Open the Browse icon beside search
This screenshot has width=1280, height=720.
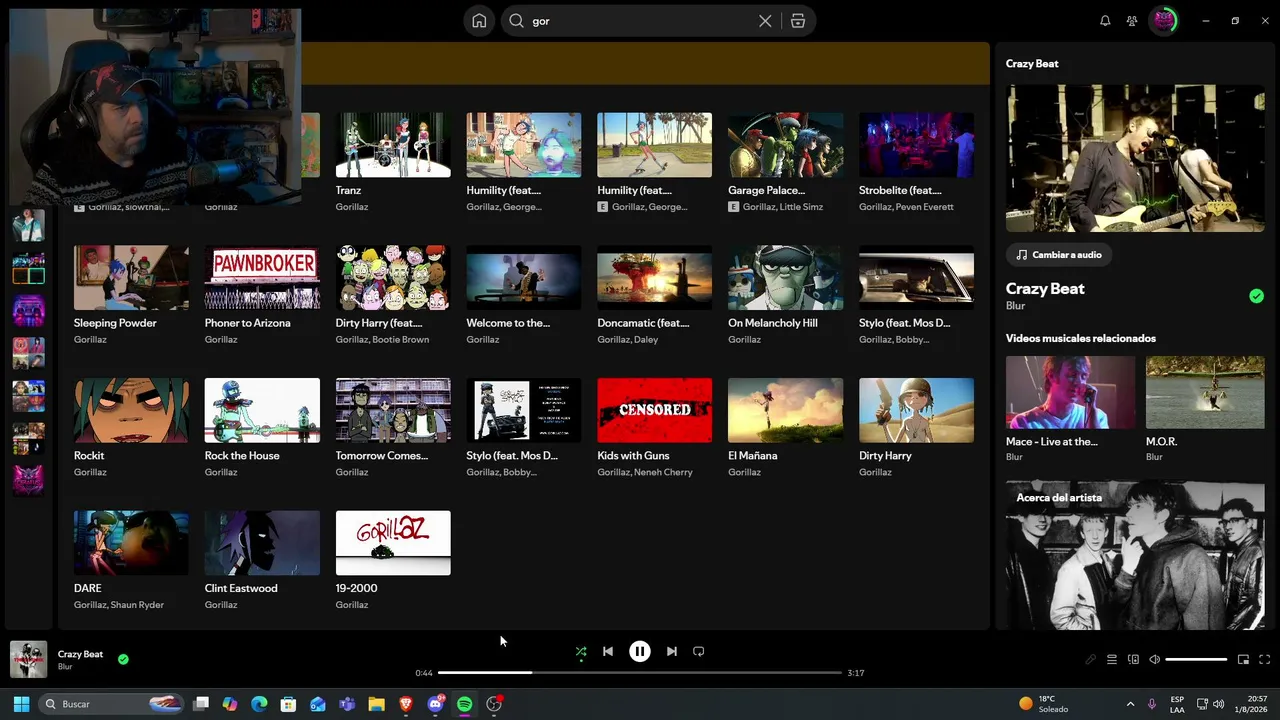(798, 21)
